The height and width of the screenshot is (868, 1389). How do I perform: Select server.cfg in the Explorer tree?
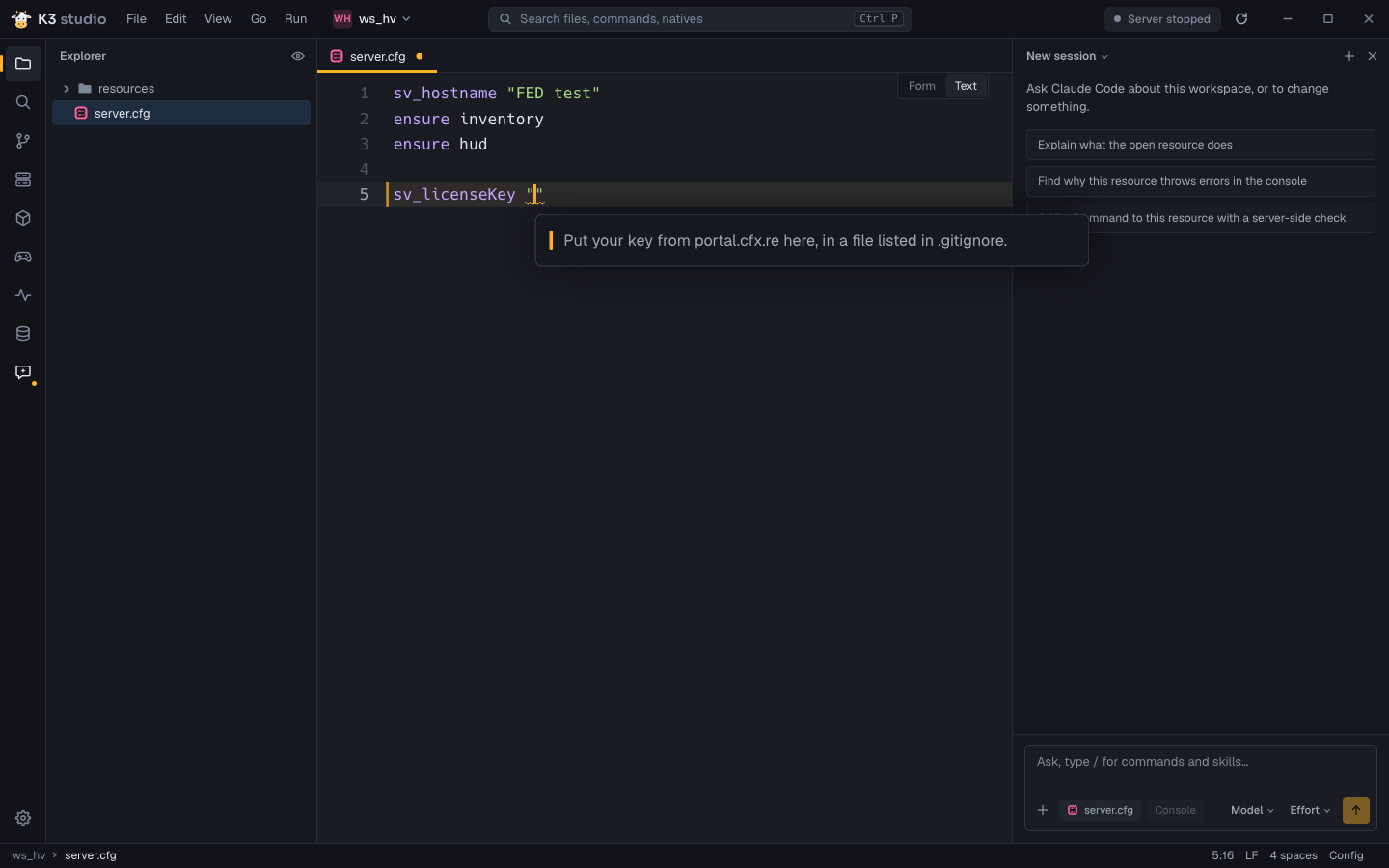click(181, 113)
